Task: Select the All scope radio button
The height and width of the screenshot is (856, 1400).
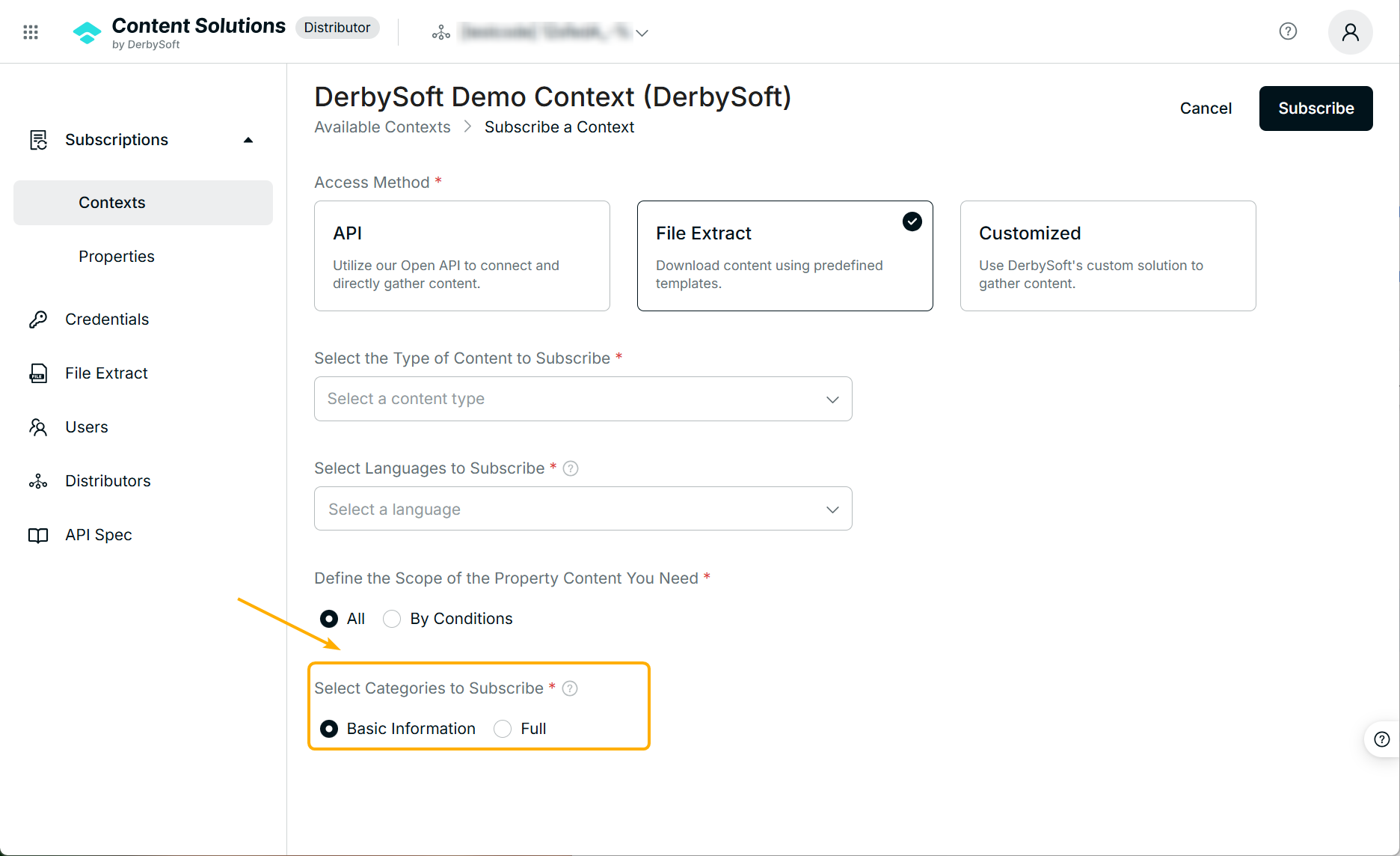Action: click(x=329, y=619)
